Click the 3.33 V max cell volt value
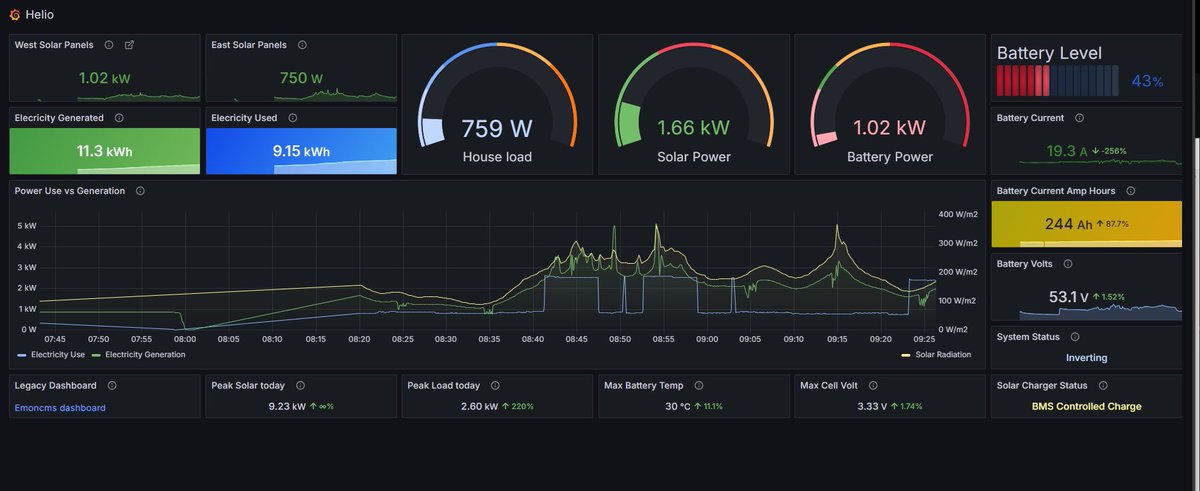The height and width of the screenshot is (491, 1200). click(x=872, y=407)
